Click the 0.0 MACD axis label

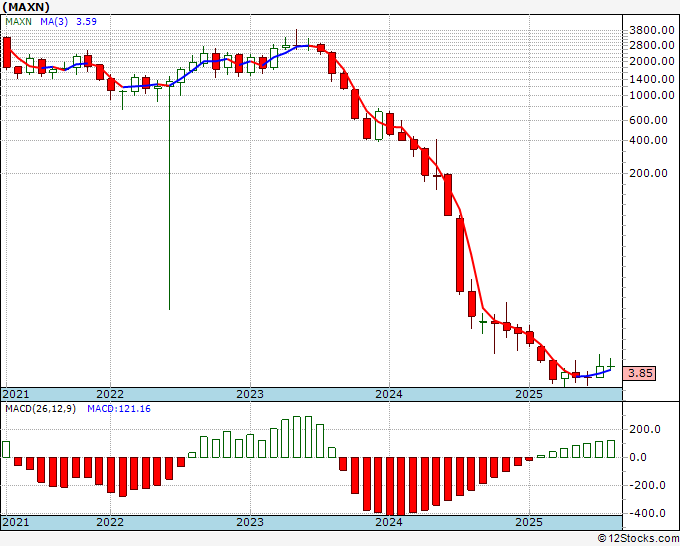pos(638,457)
